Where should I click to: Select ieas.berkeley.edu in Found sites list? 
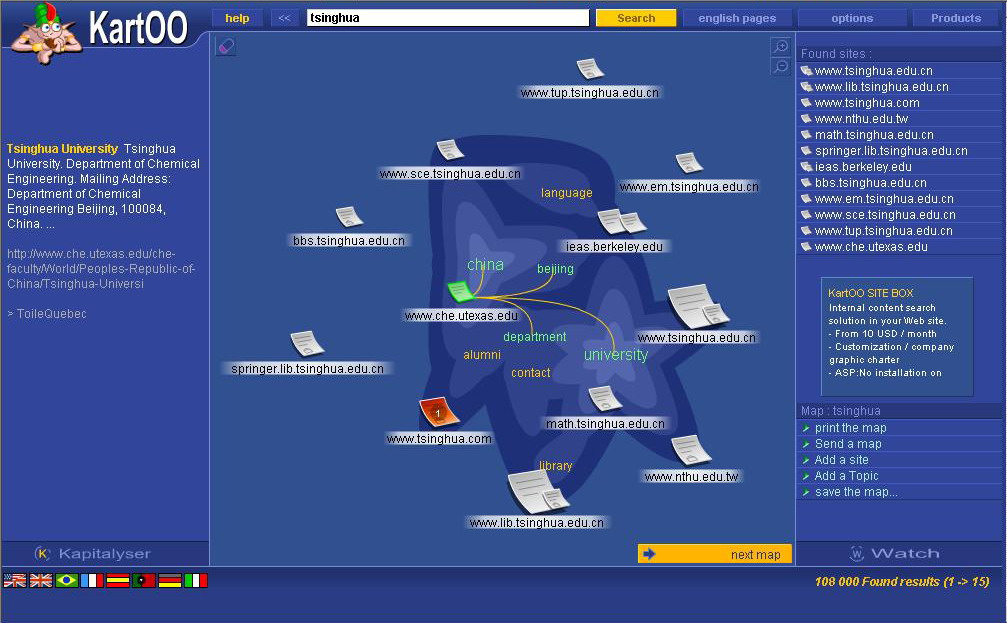(900, 167)
